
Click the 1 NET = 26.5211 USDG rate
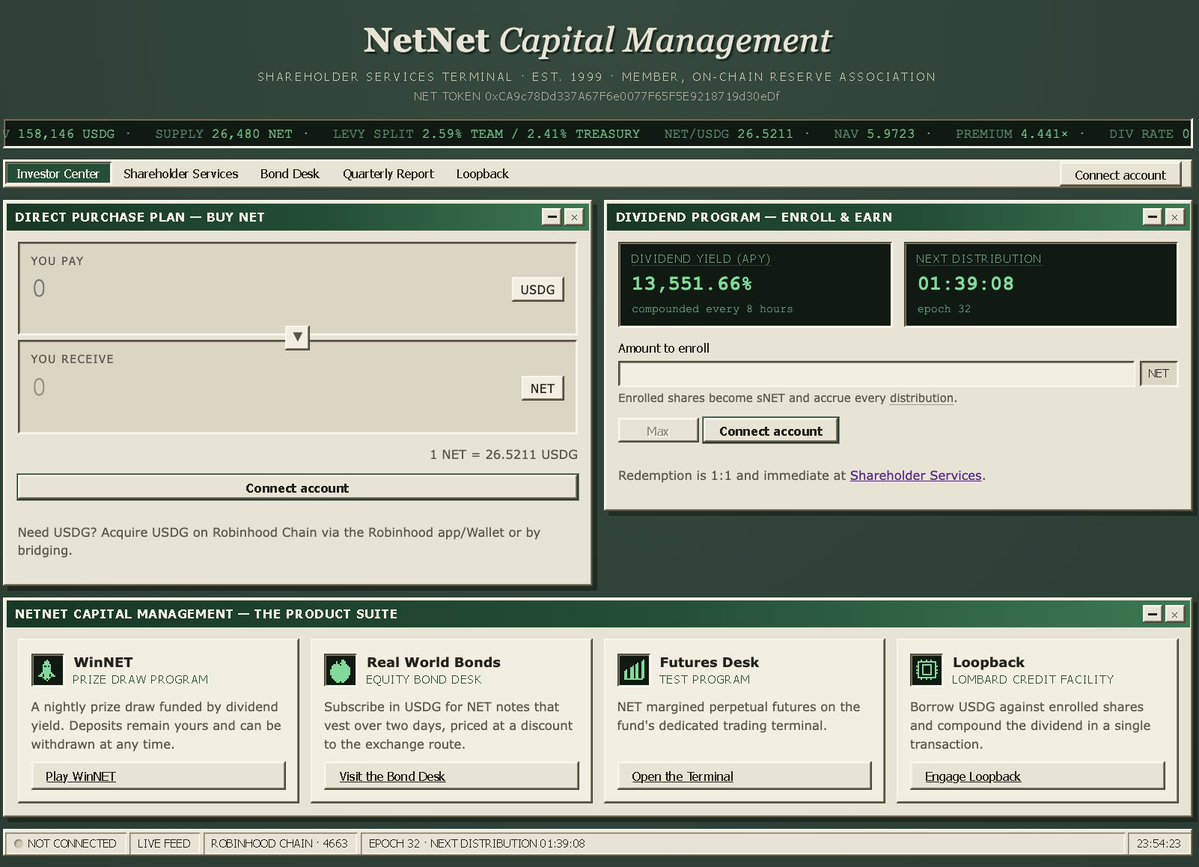503,454
